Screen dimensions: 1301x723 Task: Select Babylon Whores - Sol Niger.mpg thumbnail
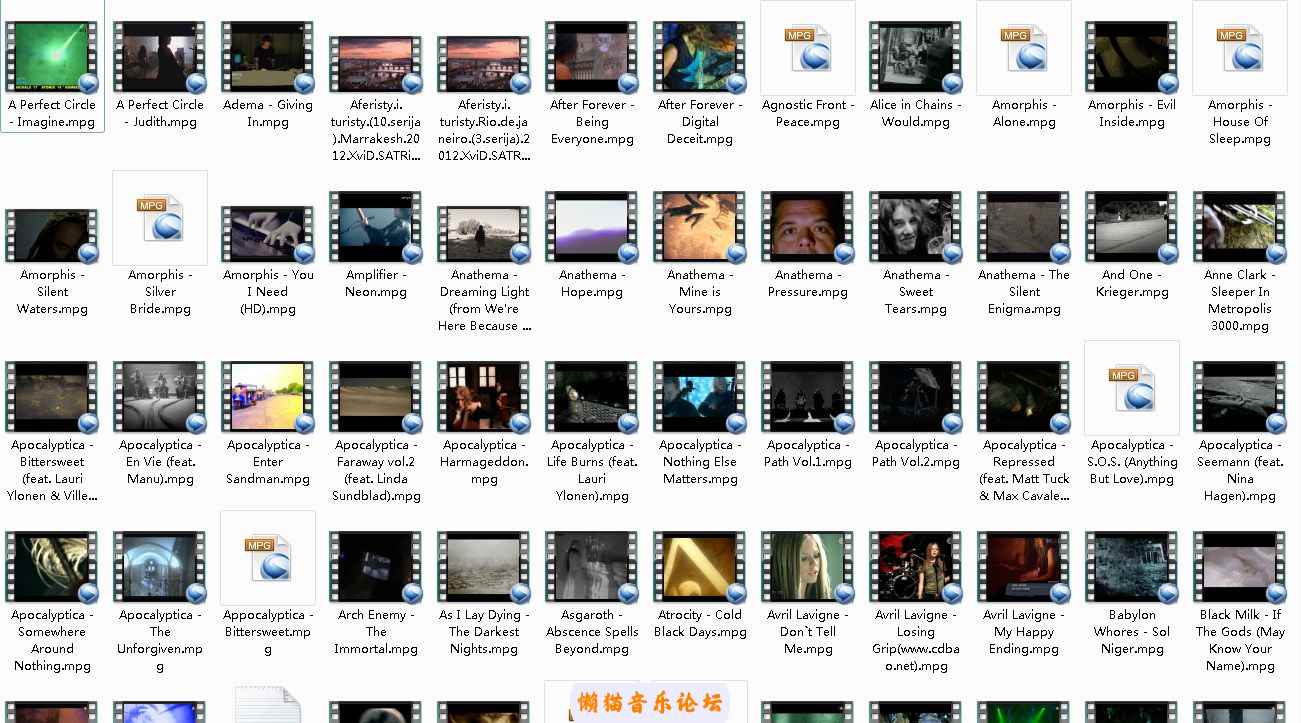[1132, 568]
